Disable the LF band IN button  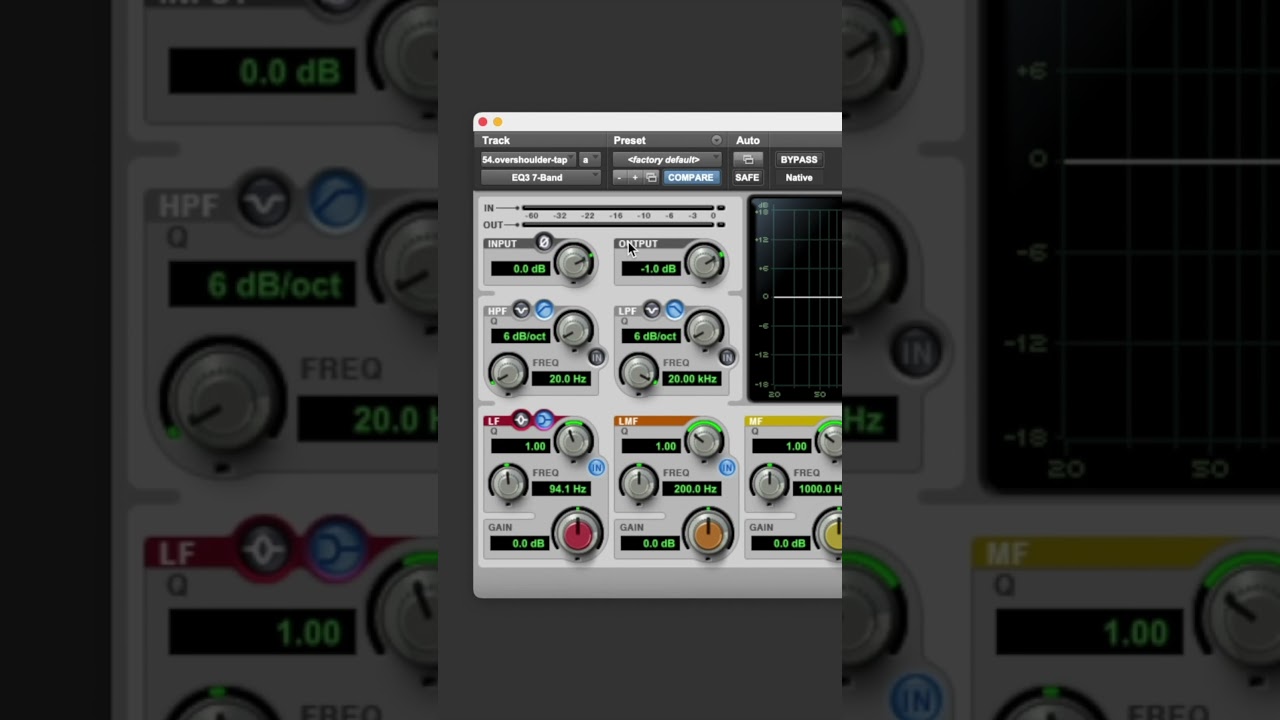[597, 467]
